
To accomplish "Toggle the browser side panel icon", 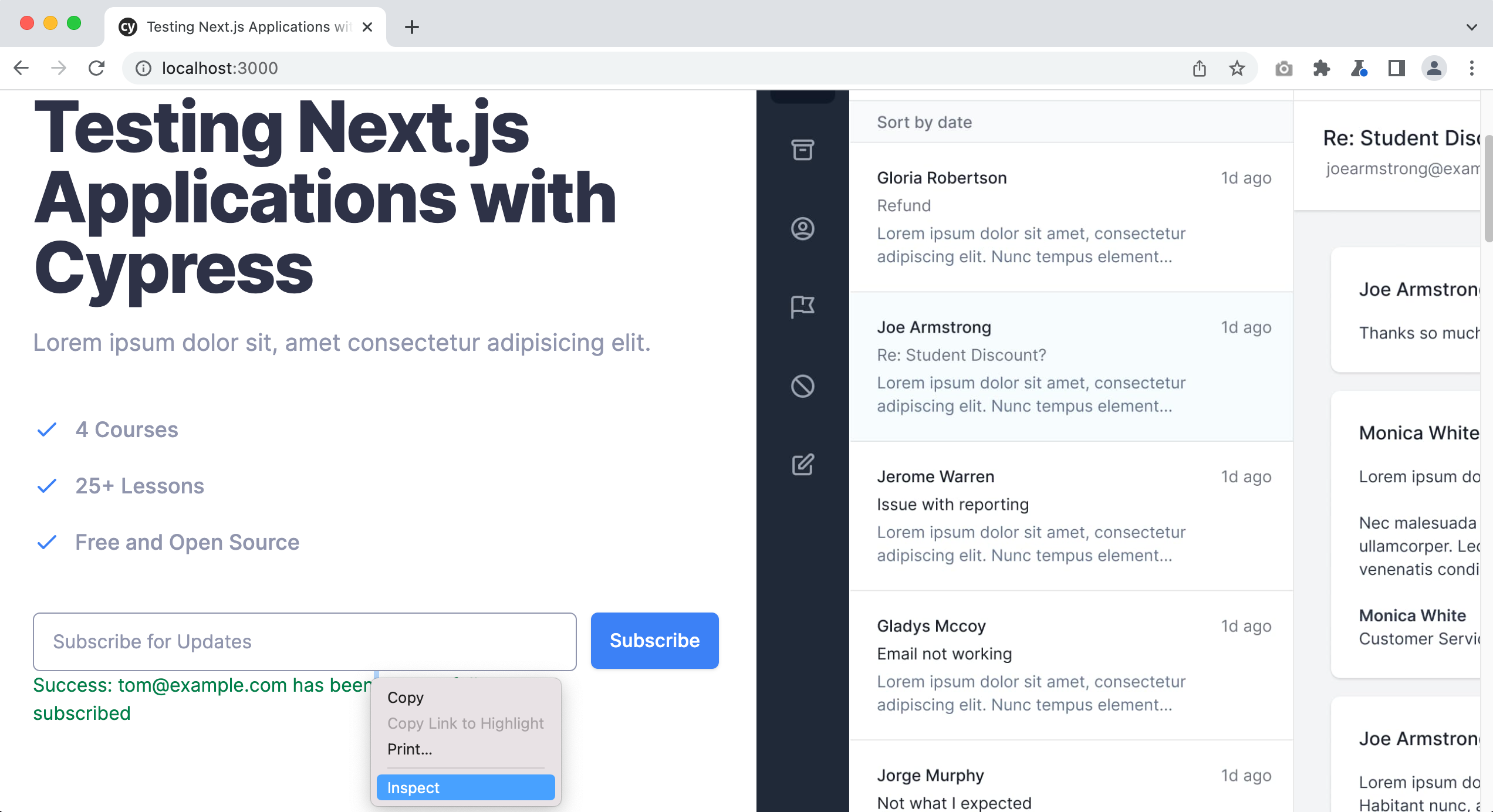I will [1396, 69].
